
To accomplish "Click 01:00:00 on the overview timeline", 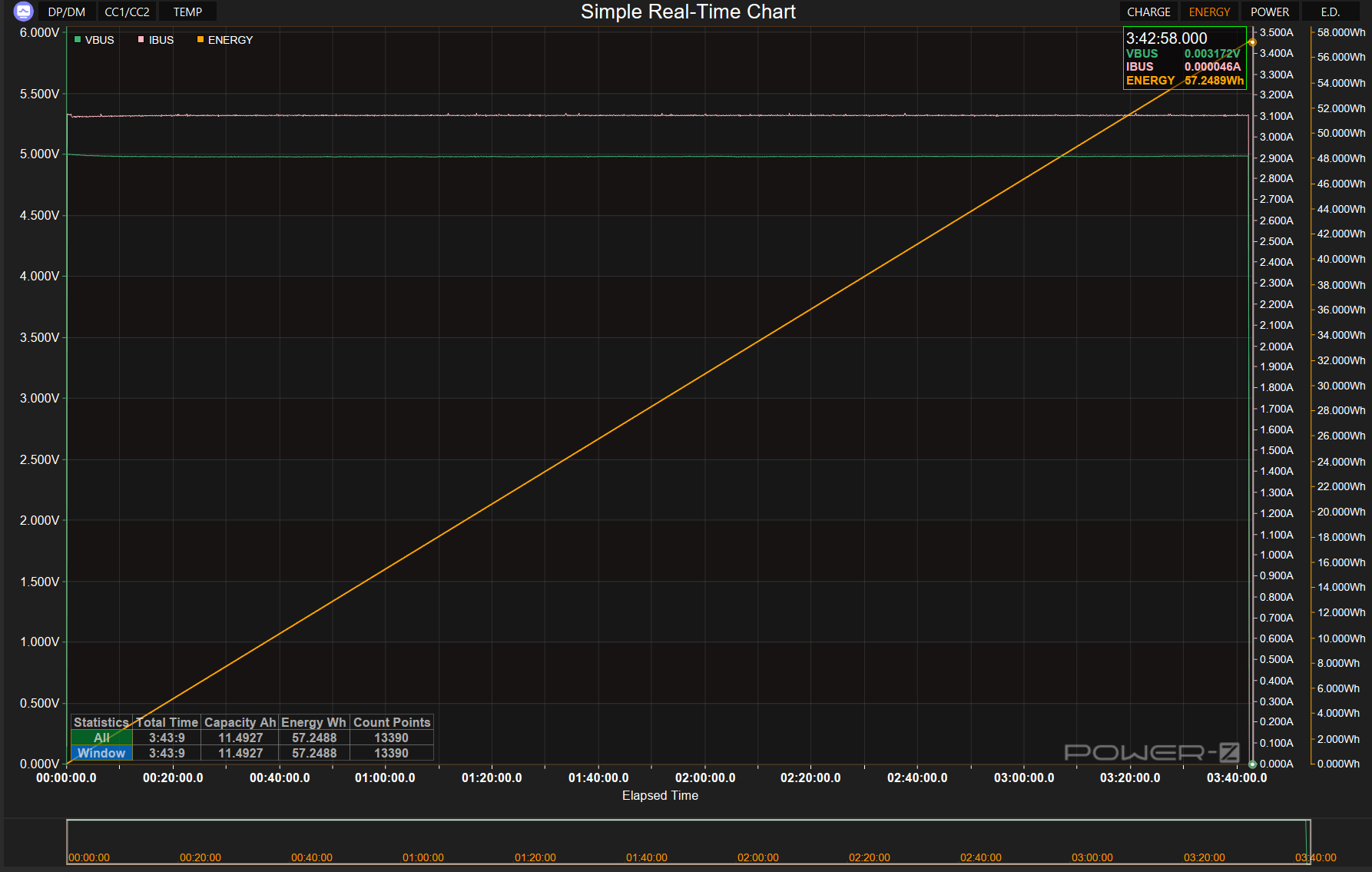I will (423, 857).
